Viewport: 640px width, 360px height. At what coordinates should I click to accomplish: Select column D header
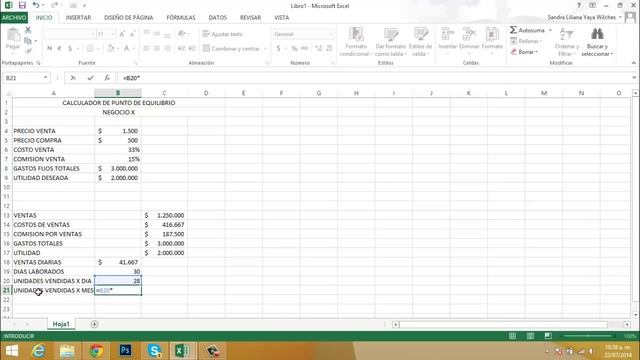click(x=206, y=93)
